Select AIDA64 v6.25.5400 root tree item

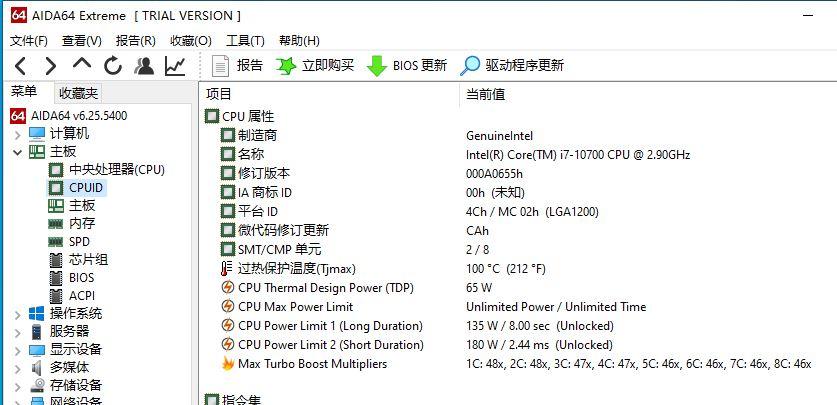pyautogui.click(x=69, y=116)
